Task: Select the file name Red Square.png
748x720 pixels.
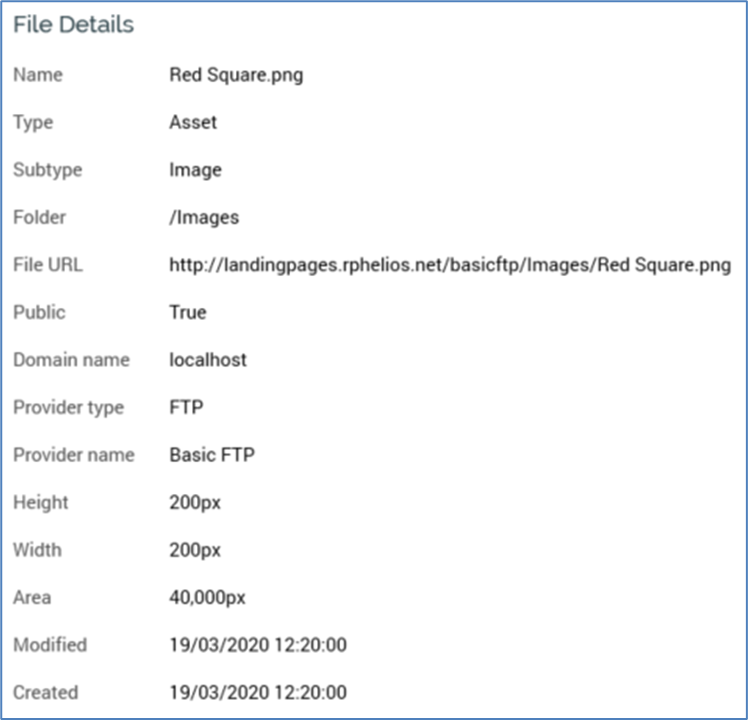Action: [x=236, y=75]
